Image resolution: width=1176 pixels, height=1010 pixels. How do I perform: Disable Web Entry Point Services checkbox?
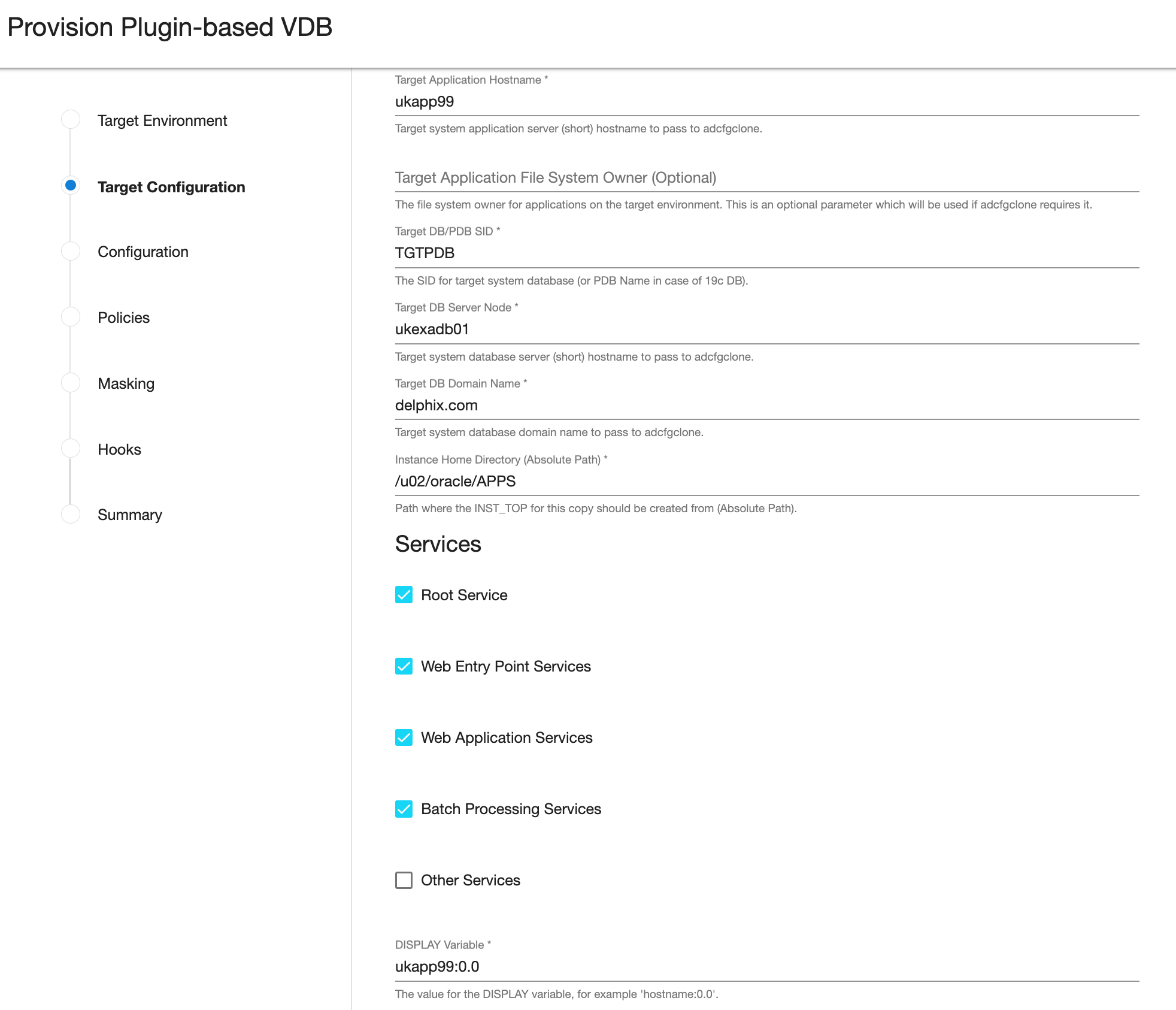tap(404, 666)
